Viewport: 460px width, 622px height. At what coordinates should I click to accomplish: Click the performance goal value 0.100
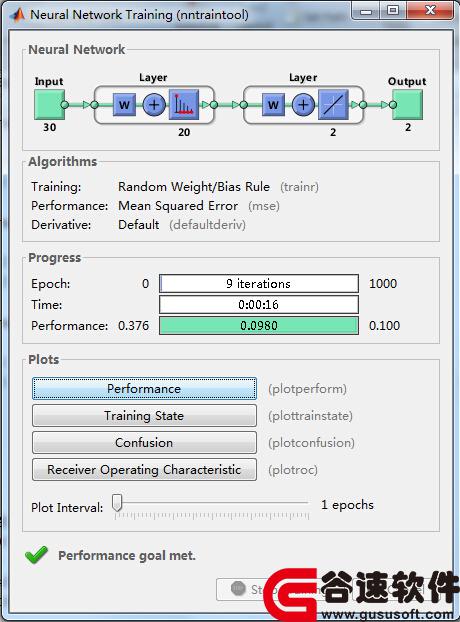[x=384, y=326]
